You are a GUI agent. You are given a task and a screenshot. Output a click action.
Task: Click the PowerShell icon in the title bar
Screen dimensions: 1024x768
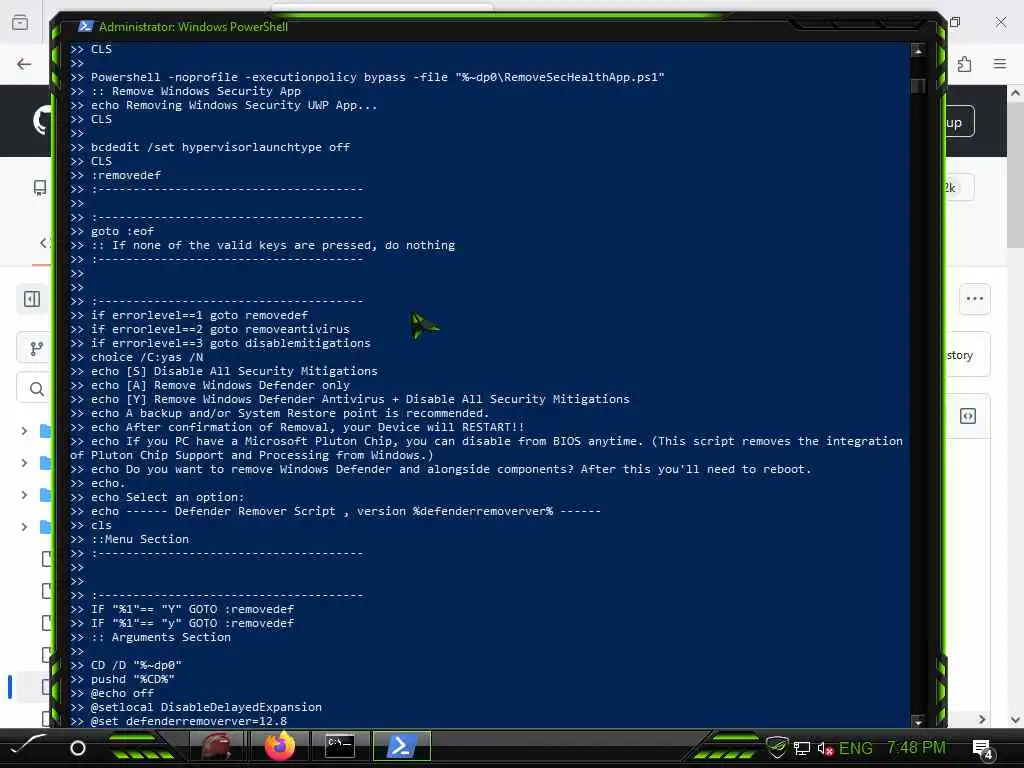tap(86, 26)
